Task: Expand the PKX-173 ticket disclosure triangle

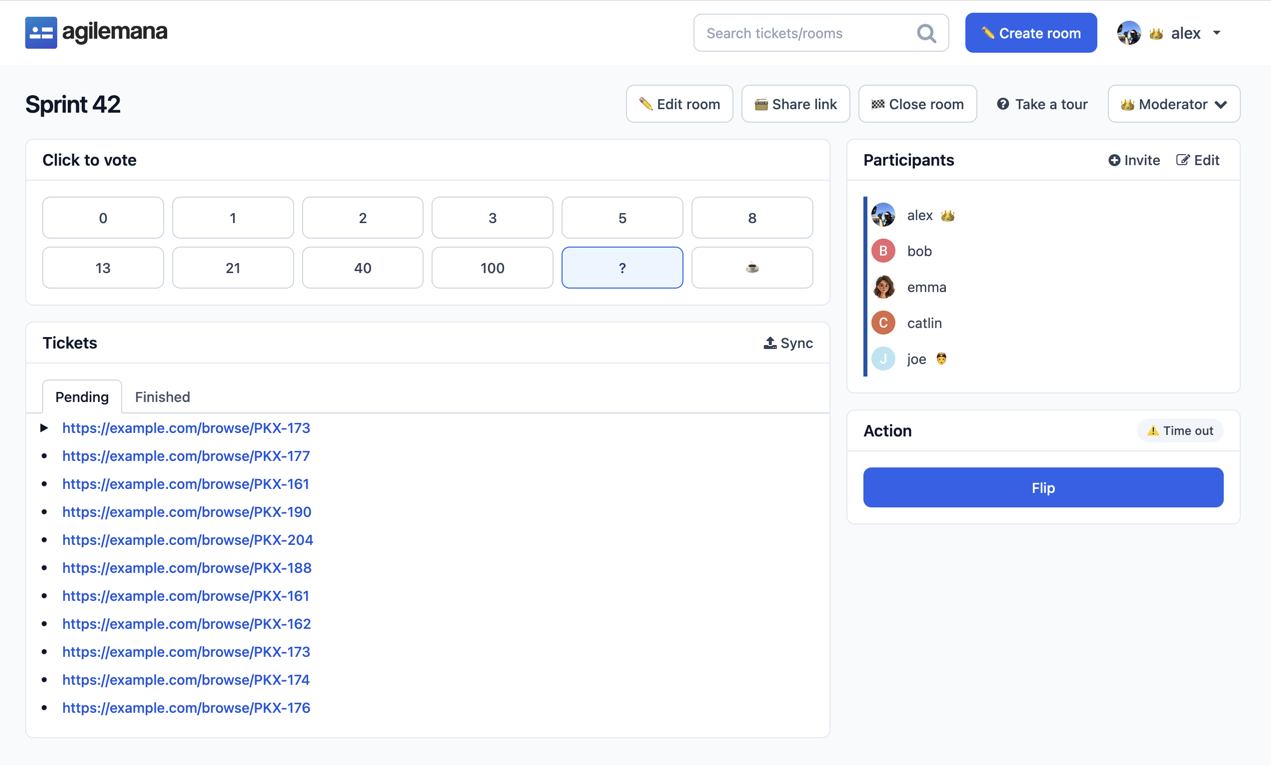Action: tap(44, 428)
